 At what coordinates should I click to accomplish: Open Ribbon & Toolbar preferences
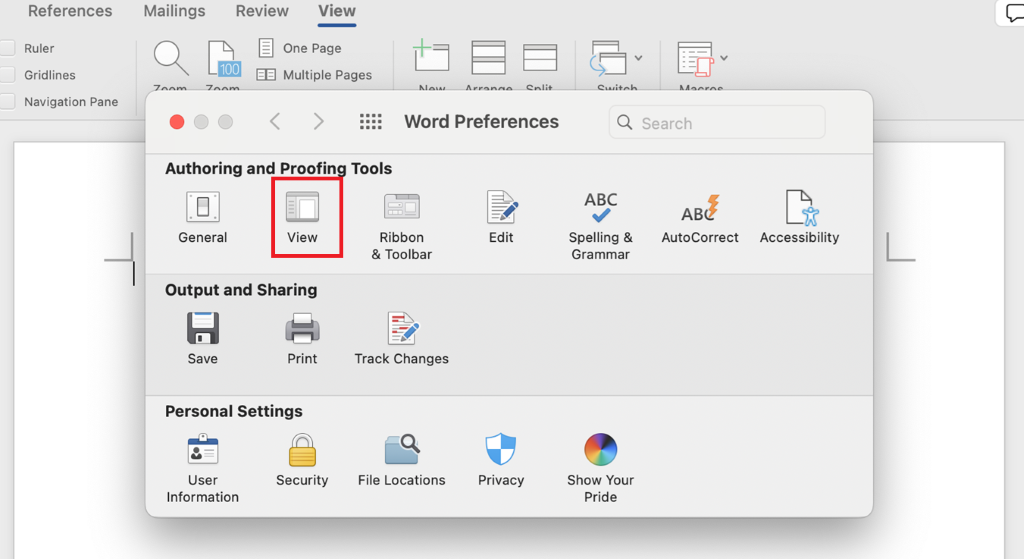(x=402, y=227)
